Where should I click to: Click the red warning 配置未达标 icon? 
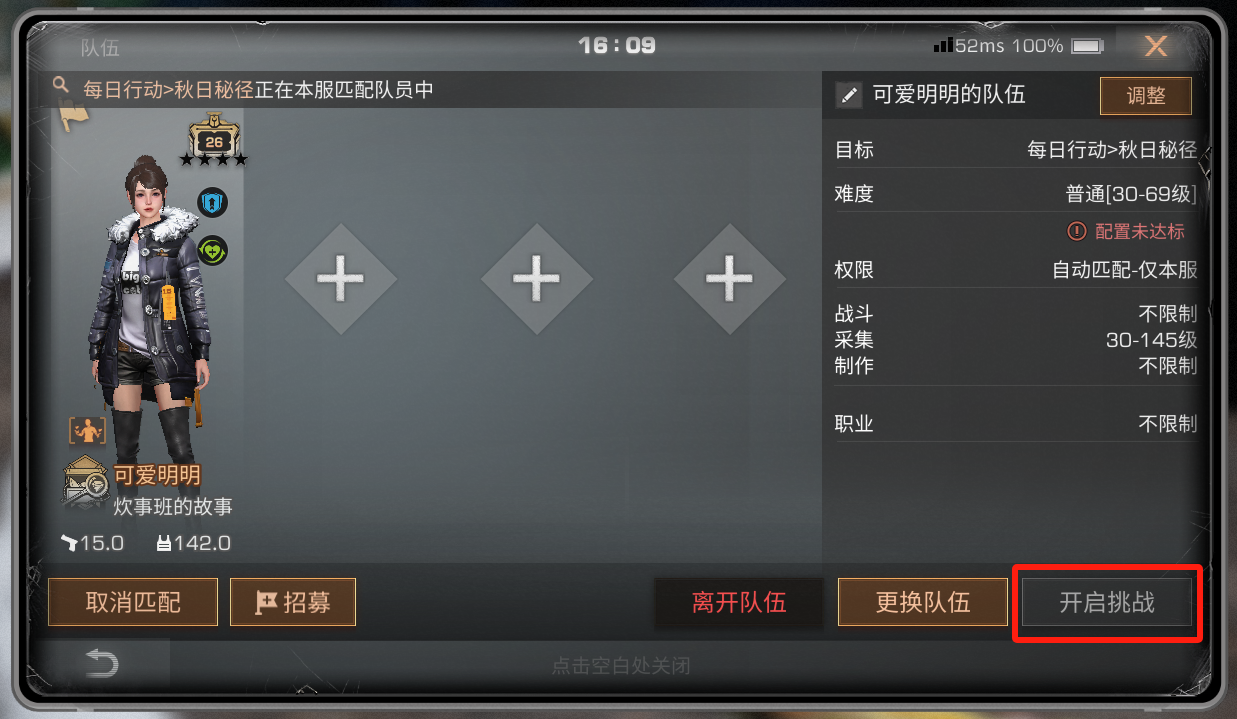(x=1076, y=231)
